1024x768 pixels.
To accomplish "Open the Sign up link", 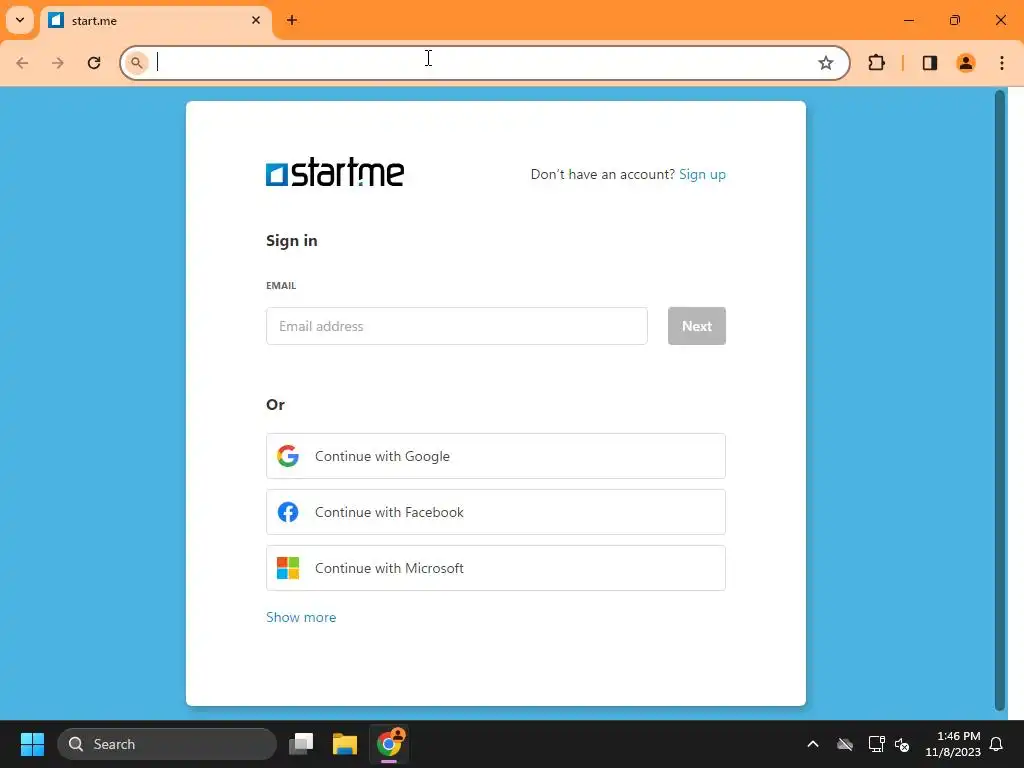I will (702, 174).
